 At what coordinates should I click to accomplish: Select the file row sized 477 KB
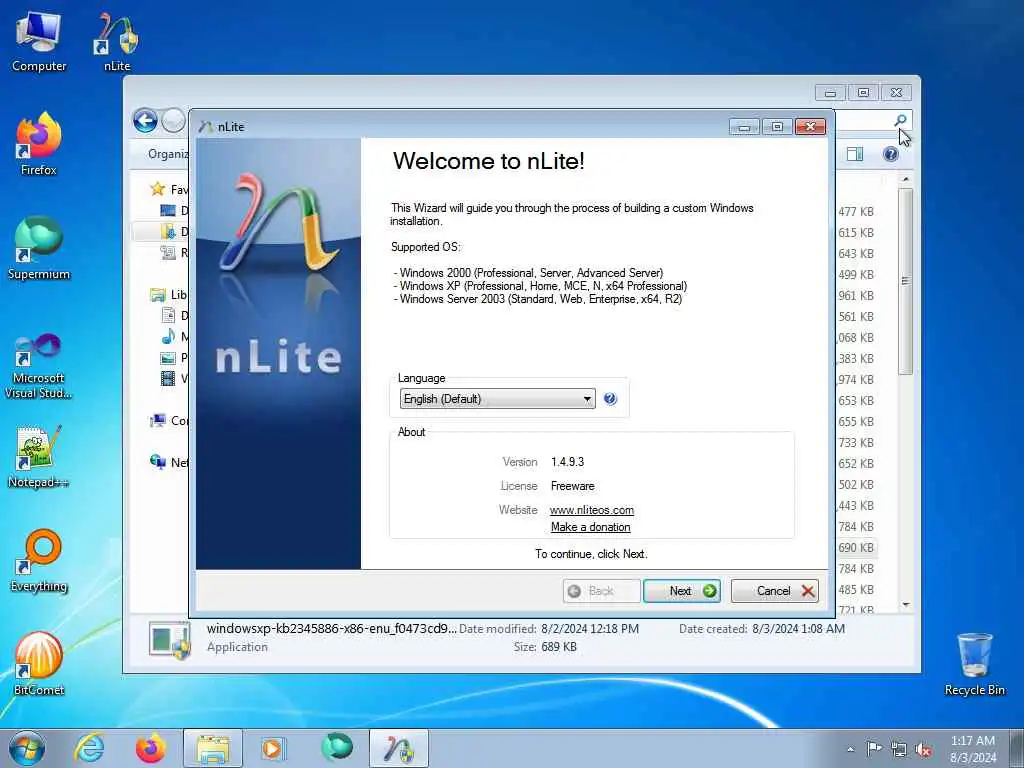pos(856,212)
